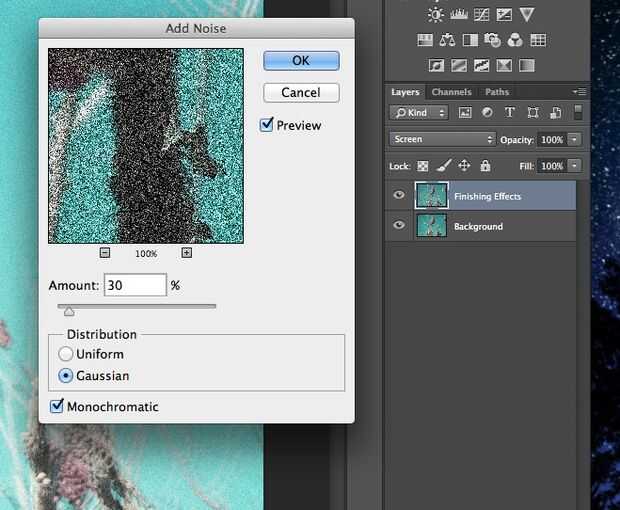This screenshot has height=510, width=620.
Task: Lock image pixels with brush icon
Action: (444, 166)
